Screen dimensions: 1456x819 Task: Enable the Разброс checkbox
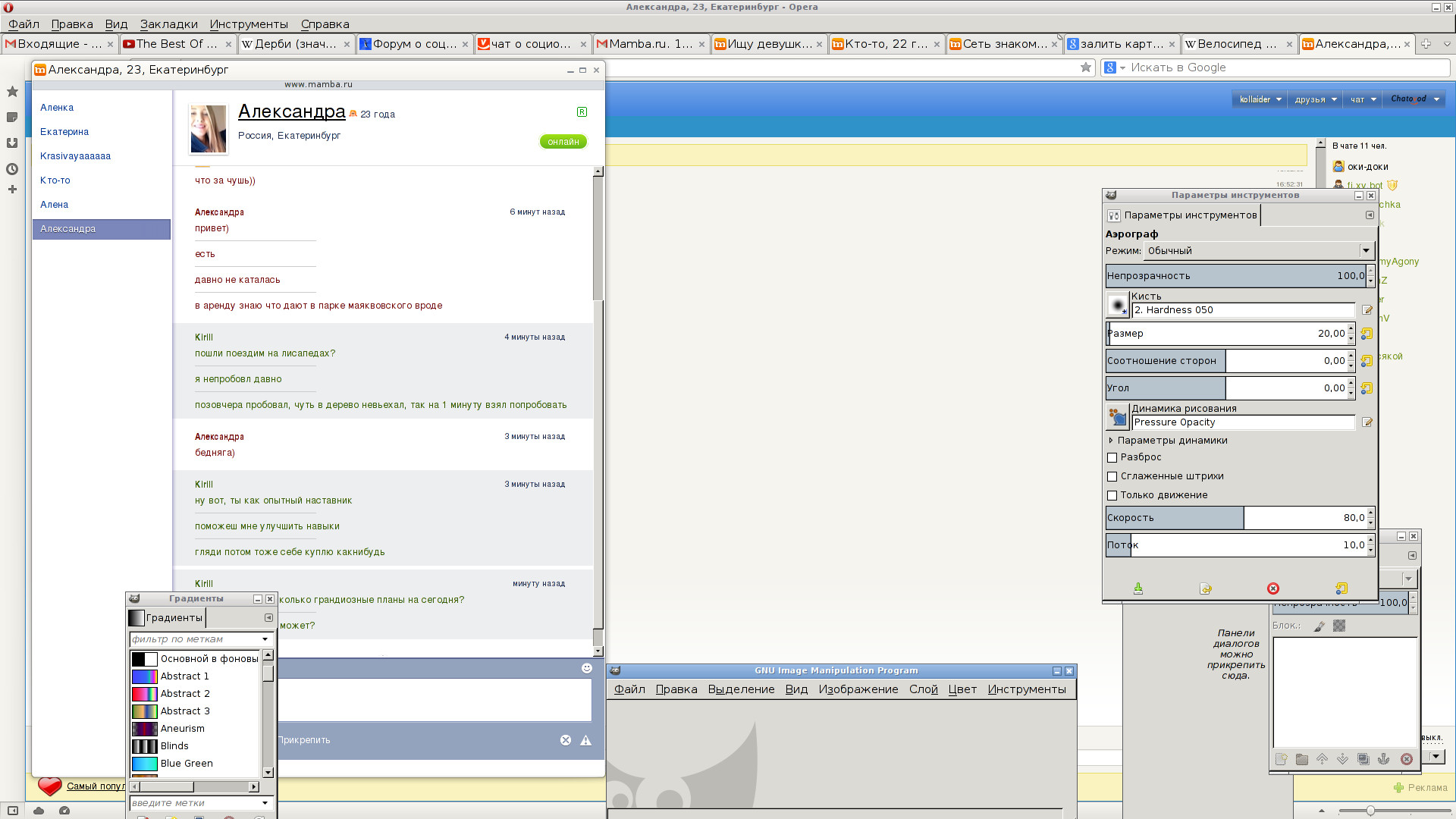click(x=1112, y=457)
